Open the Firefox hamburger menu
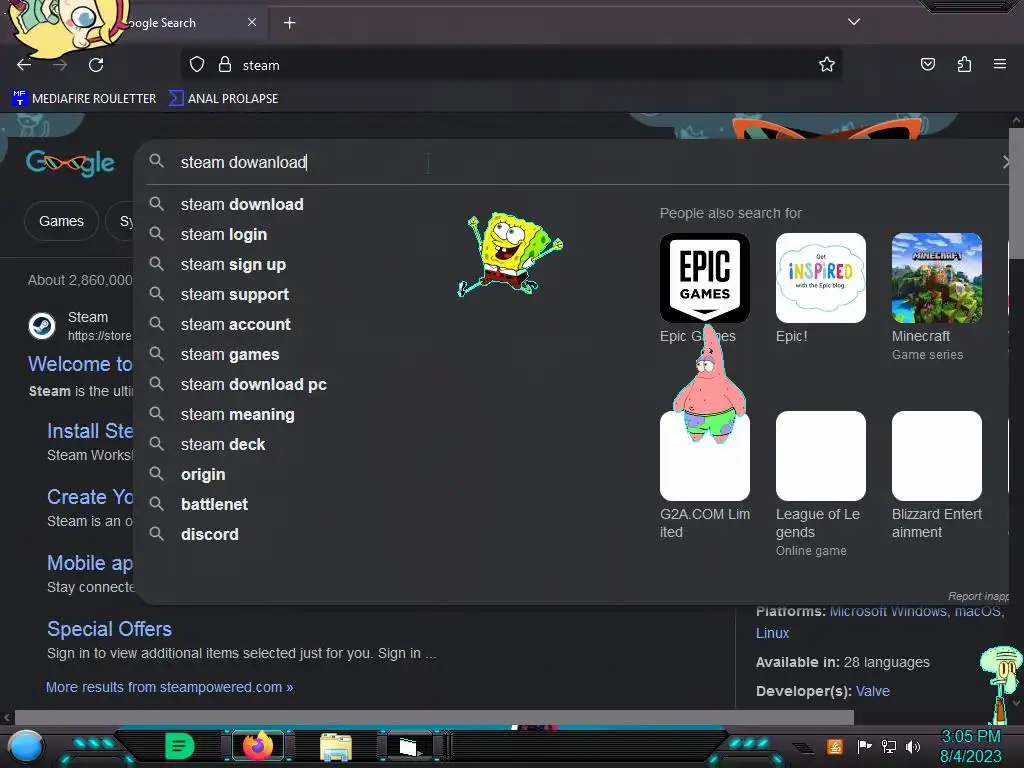This screenshot has height=768, width=1024. point(999,64)
